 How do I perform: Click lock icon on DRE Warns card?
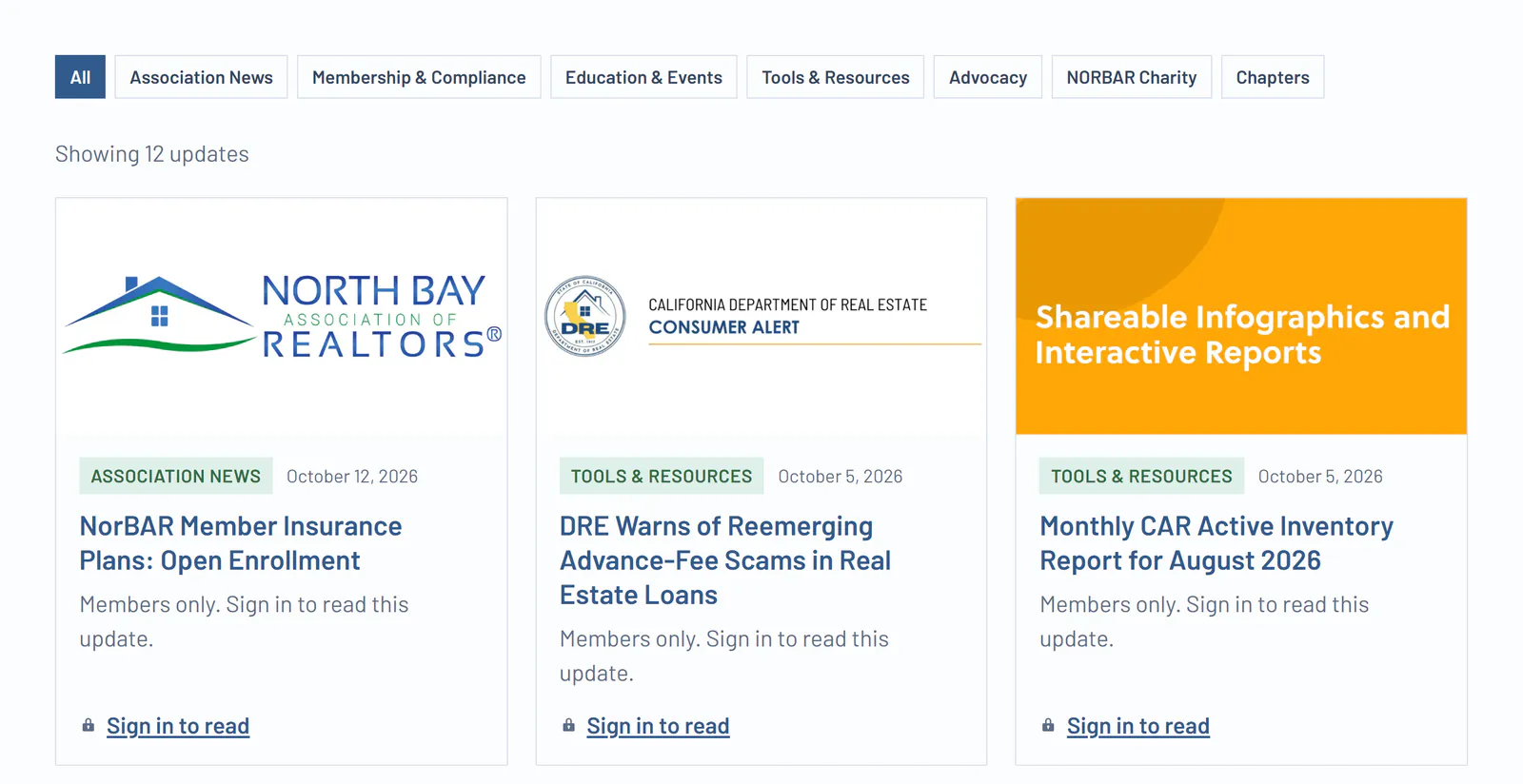[568, 725]
